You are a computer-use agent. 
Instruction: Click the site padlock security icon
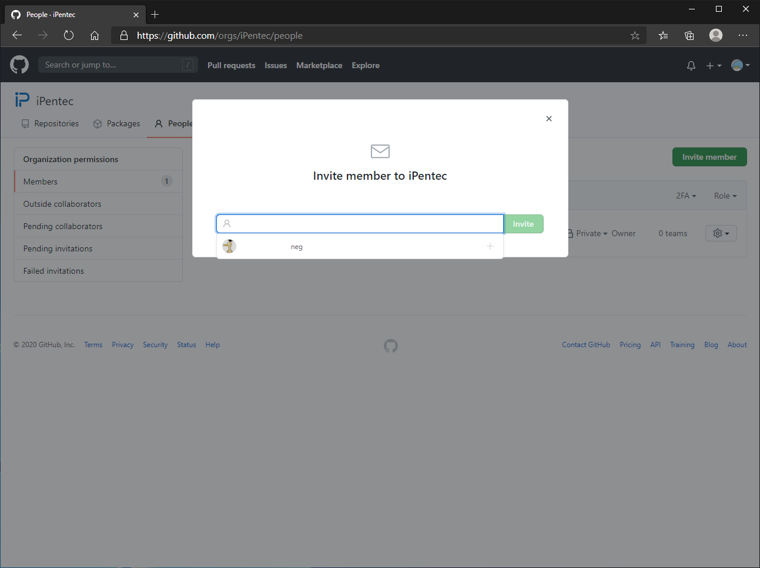pos(124,35)
